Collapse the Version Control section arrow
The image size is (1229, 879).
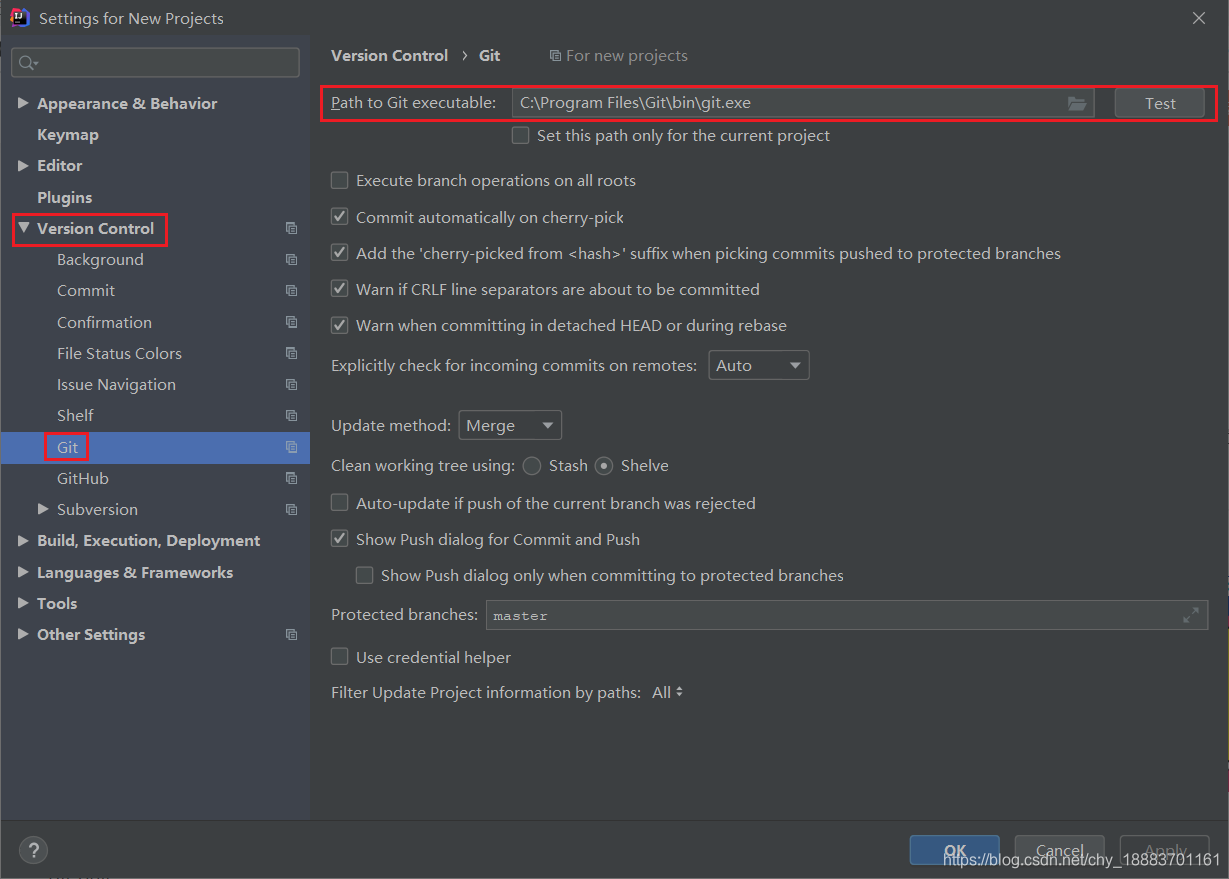23,228
